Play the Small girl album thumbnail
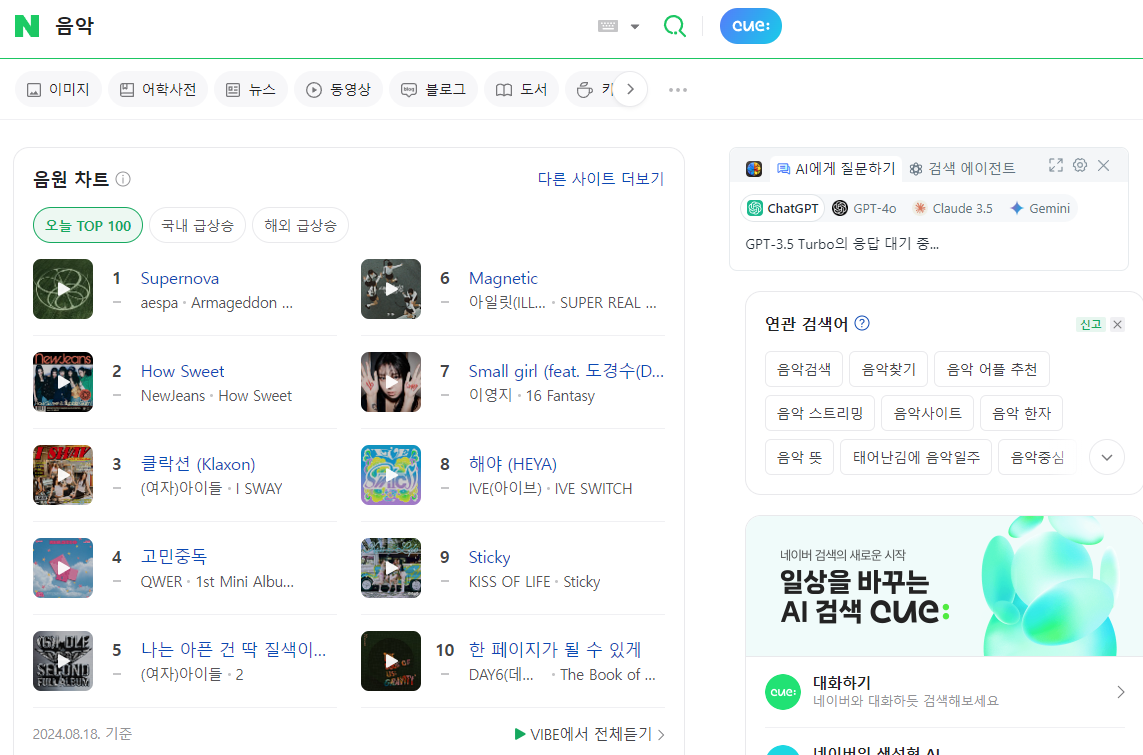This screenshot has width=1143, height=755. [x=391, y=382]
